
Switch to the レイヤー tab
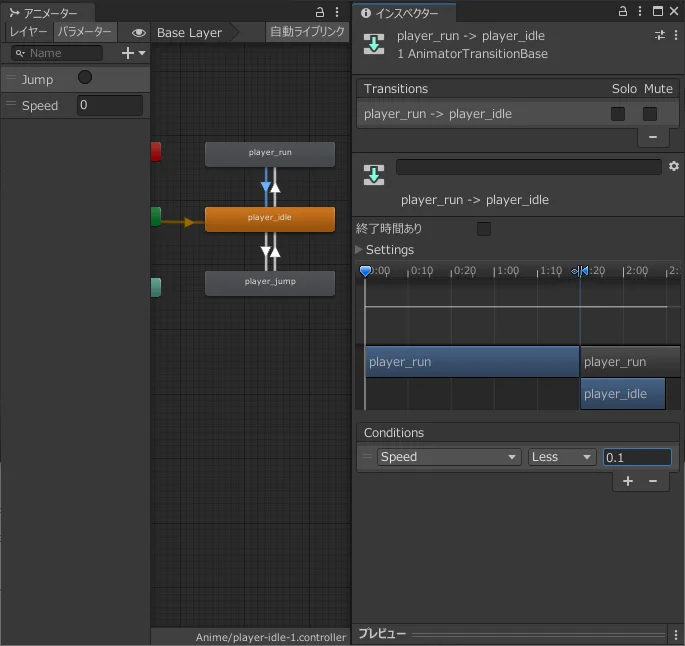click(28, 31)
